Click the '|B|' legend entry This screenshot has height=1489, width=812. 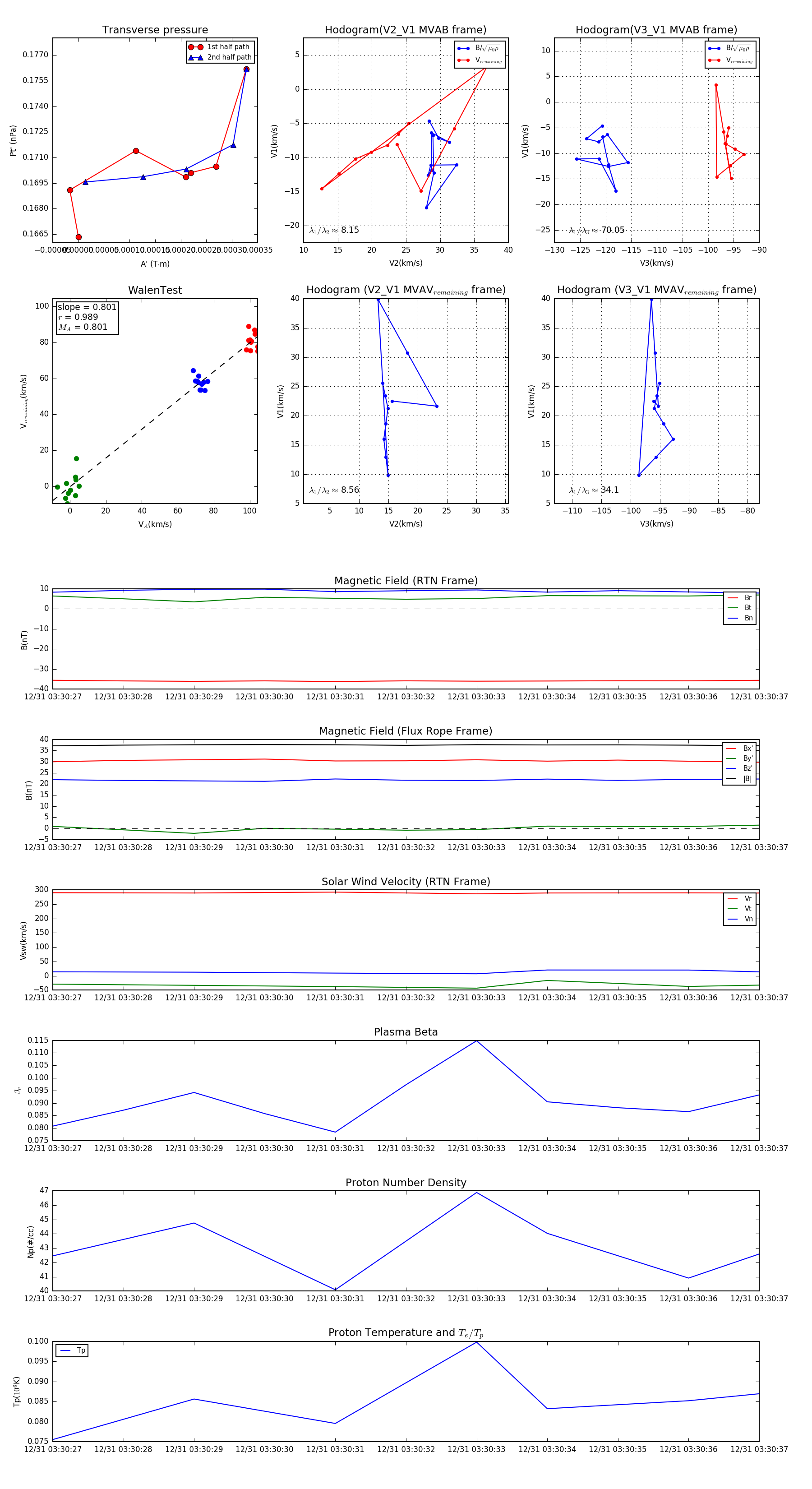739,779
